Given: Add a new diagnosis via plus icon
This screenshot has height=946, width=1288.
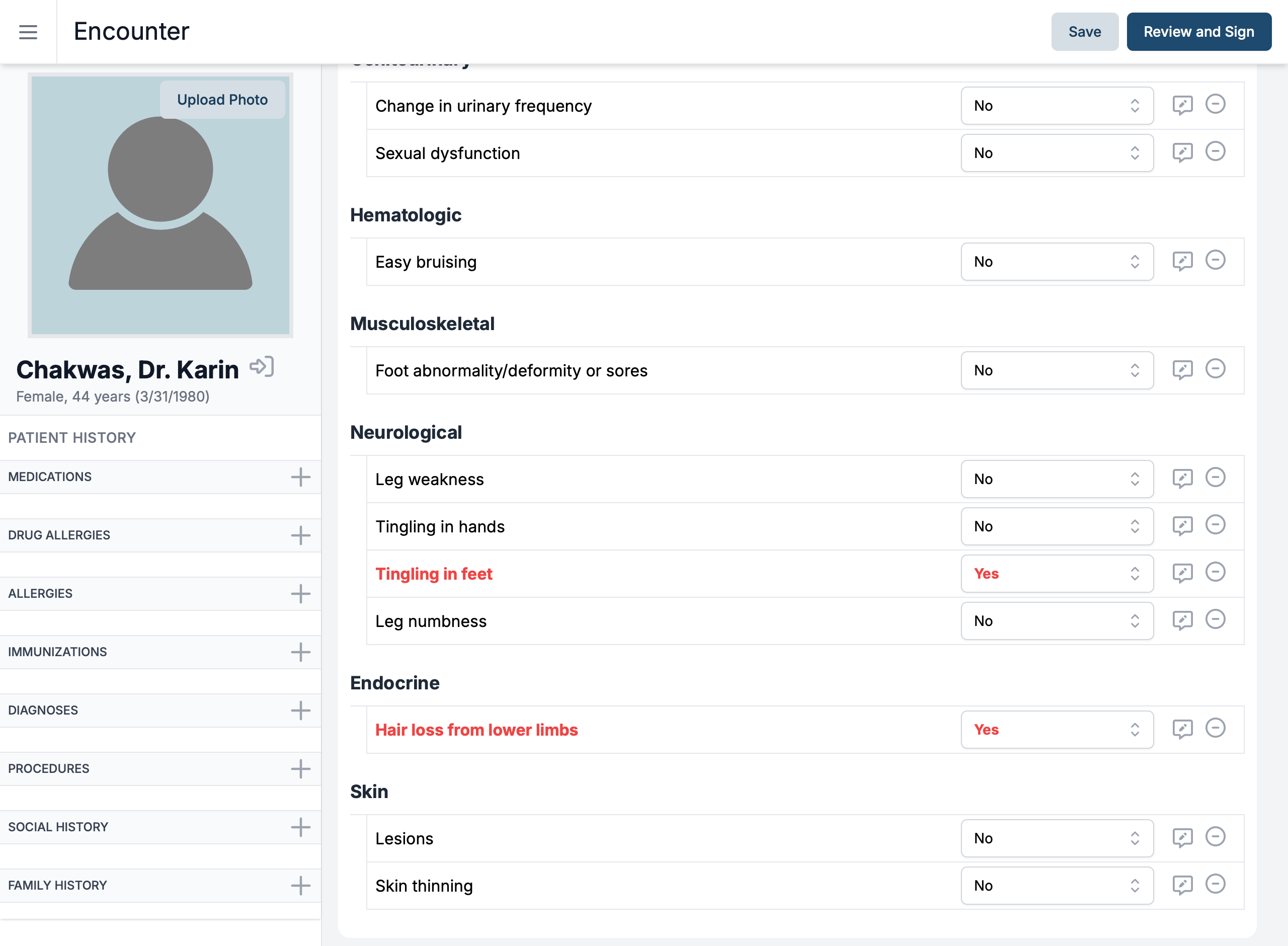Looking at the screenshot, I should click(x=300, y=710).
